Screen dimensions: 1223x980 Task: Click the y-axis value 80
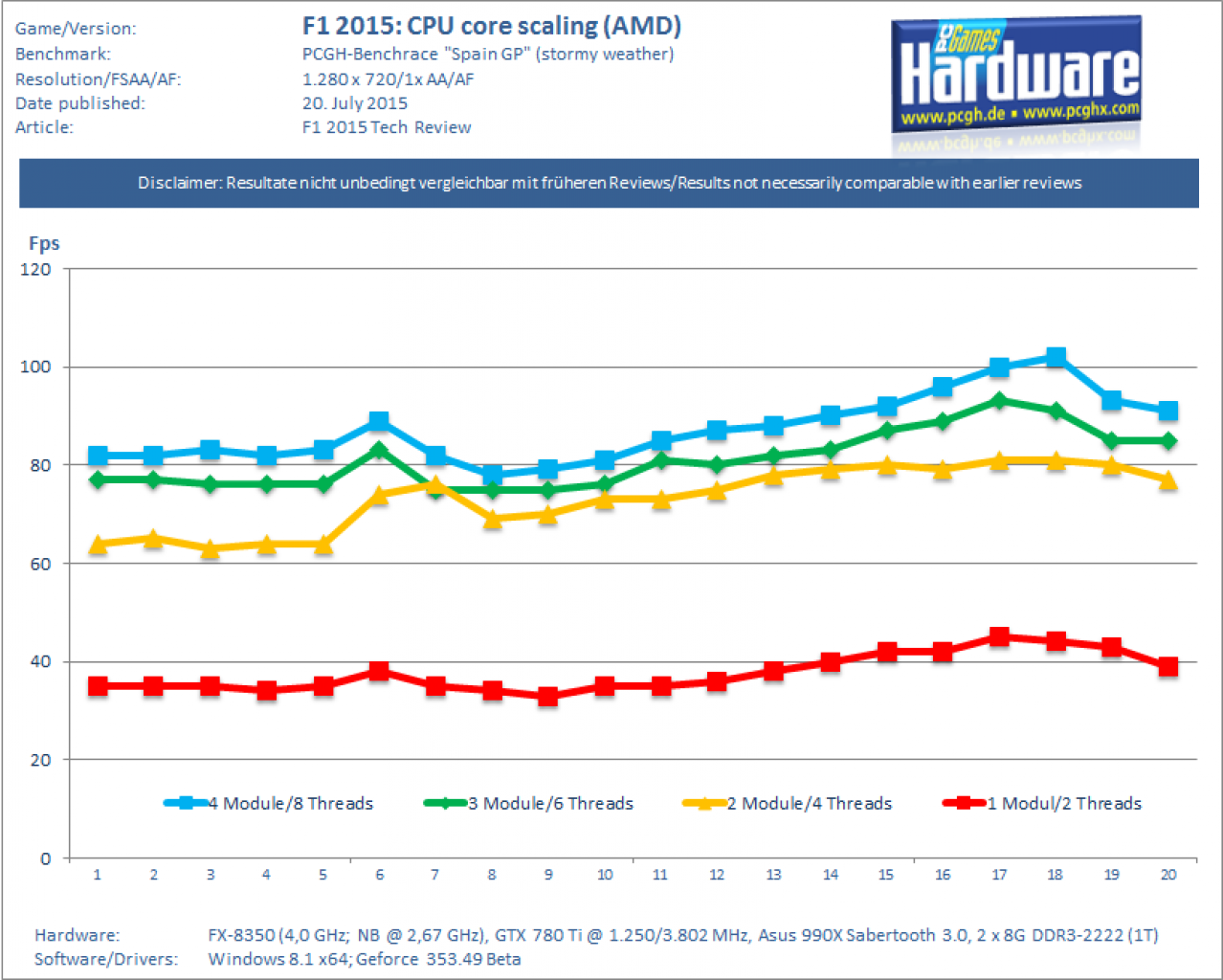pyautogui.click(x=41, y=465)
